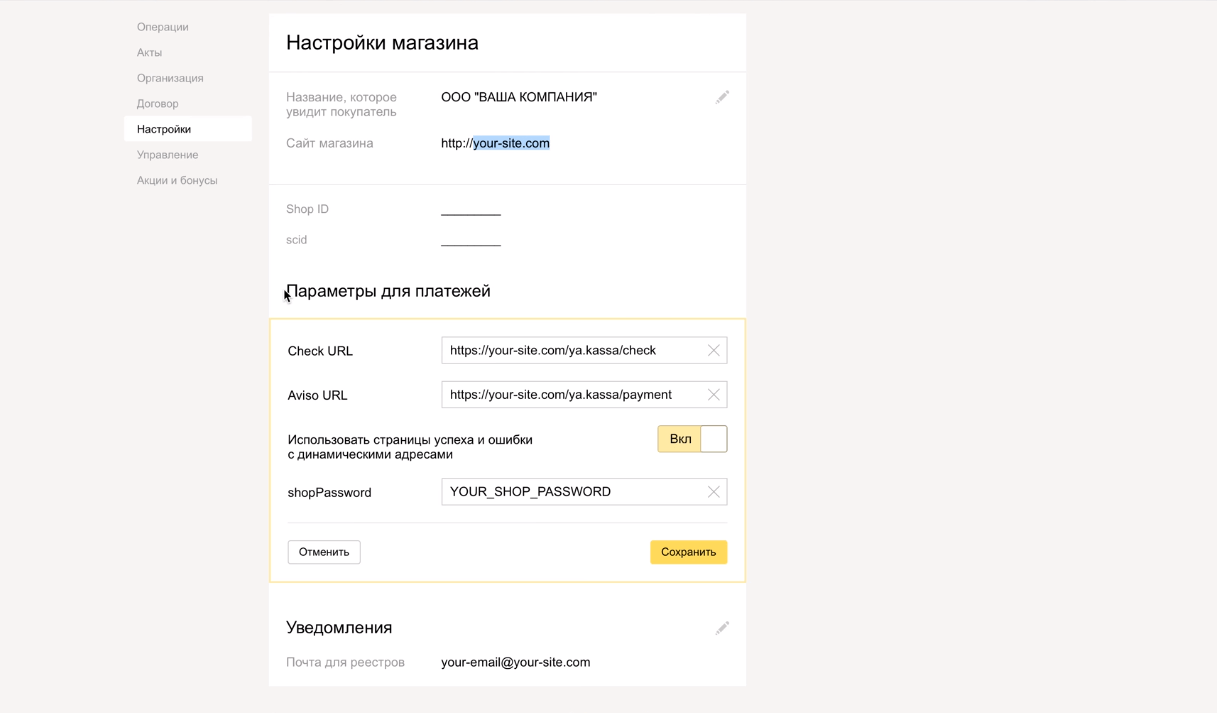The height and width of the screenshot is (713, 1217).
Task: Focus the Aviso URL input field
Action: click(x=570, y=395)
